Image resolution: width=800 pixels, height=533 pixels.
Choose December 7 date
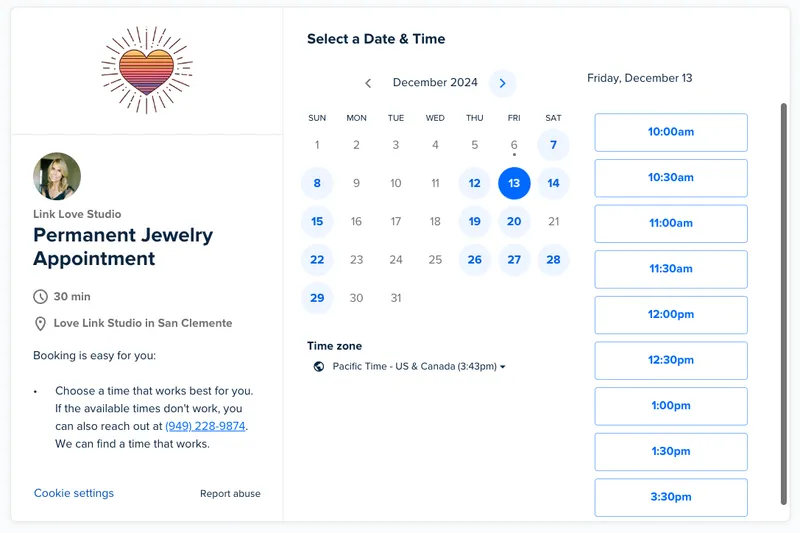tap(553, 145)
